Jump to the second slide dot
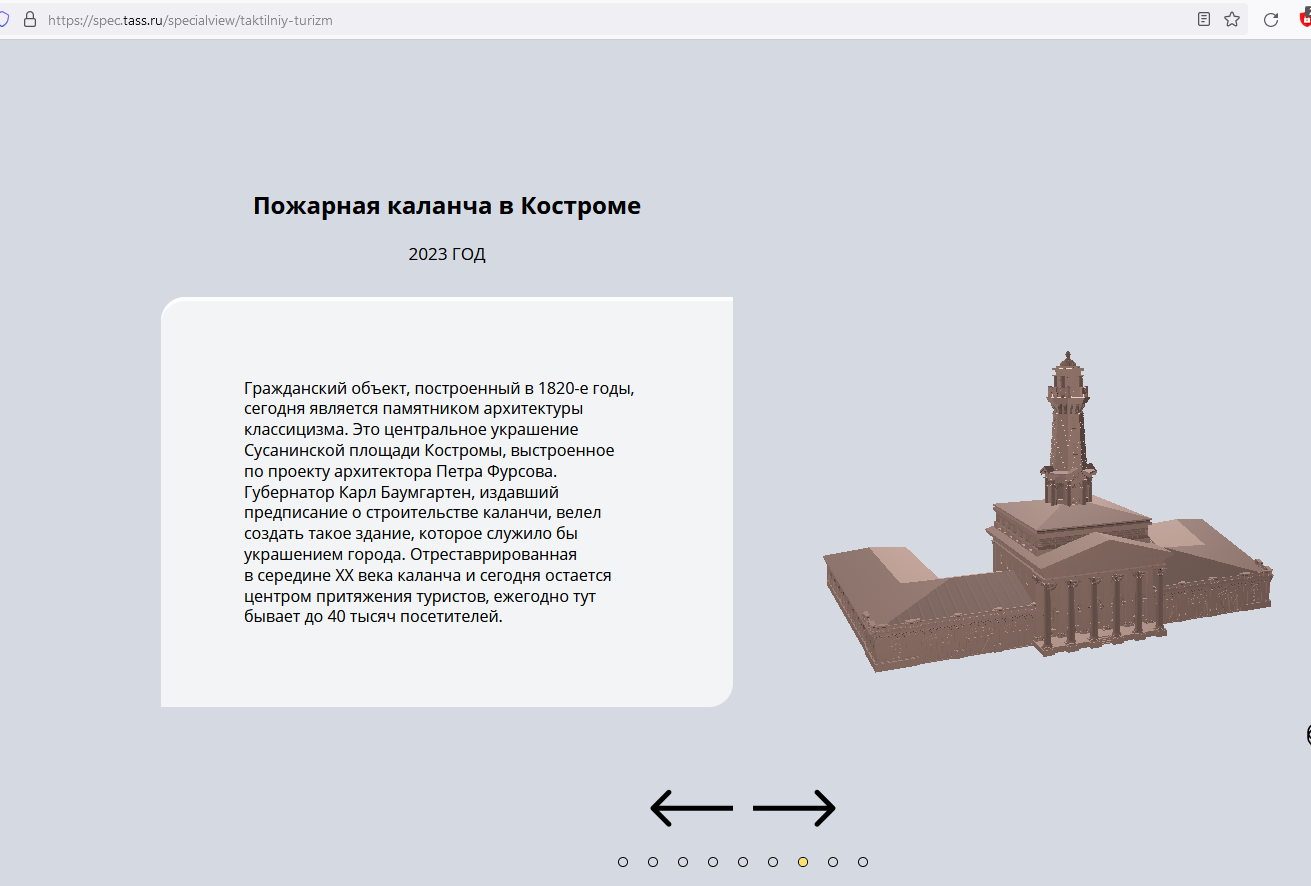 click(653, 862)
